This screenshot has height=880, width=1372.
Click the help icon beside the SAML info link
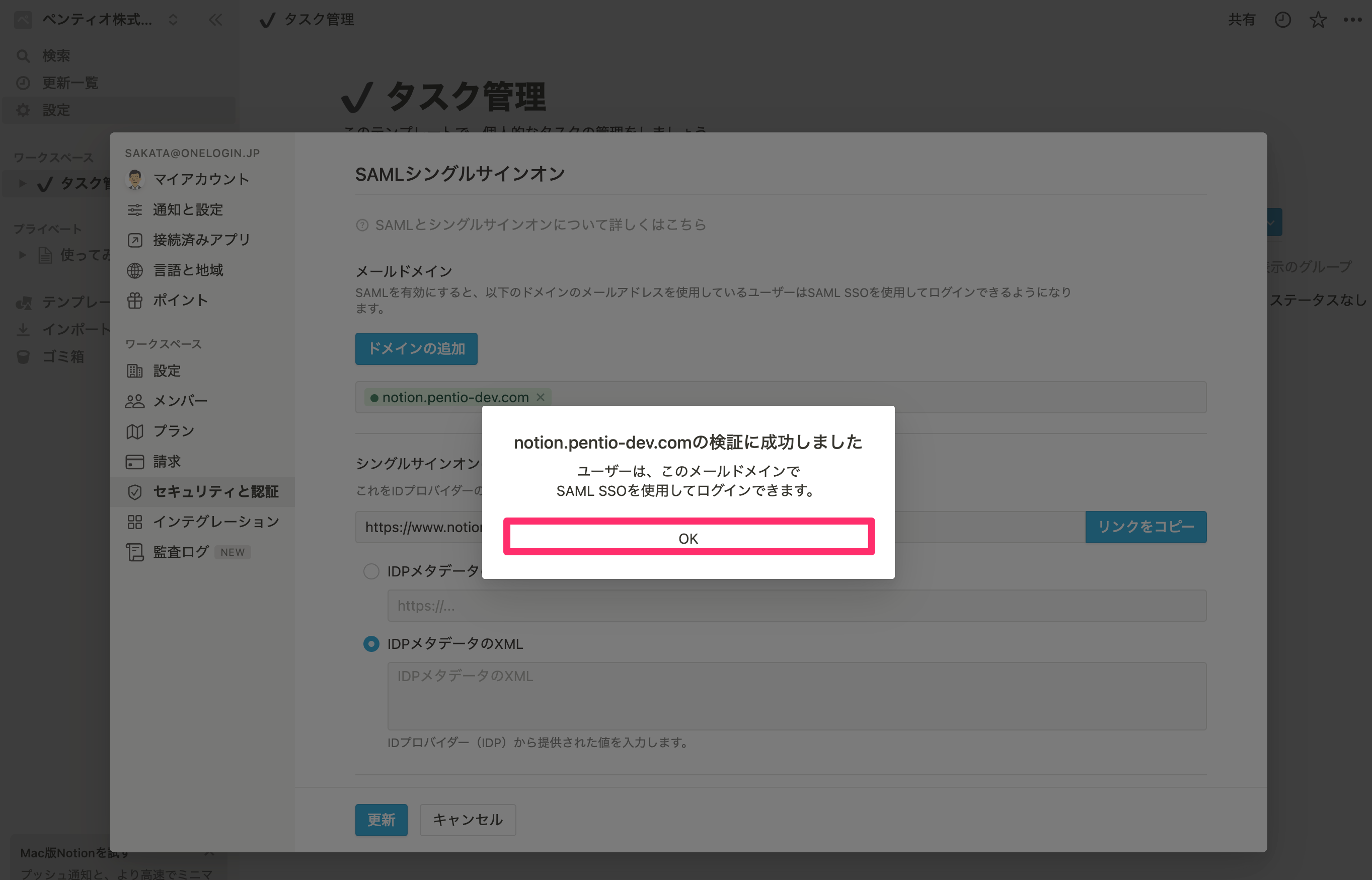362,225
